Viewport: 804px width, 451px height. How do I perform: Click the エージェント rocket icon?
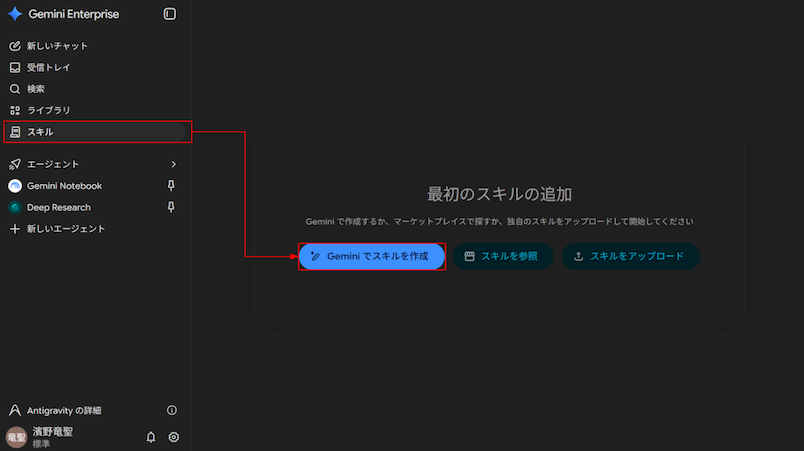15,165
